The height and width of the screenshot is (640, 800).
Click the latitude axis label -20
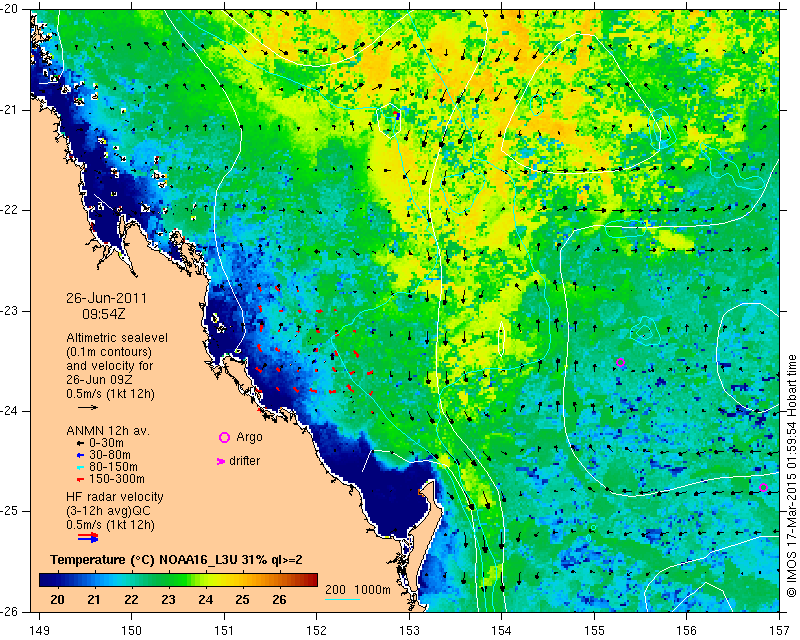tap(9, 9)
